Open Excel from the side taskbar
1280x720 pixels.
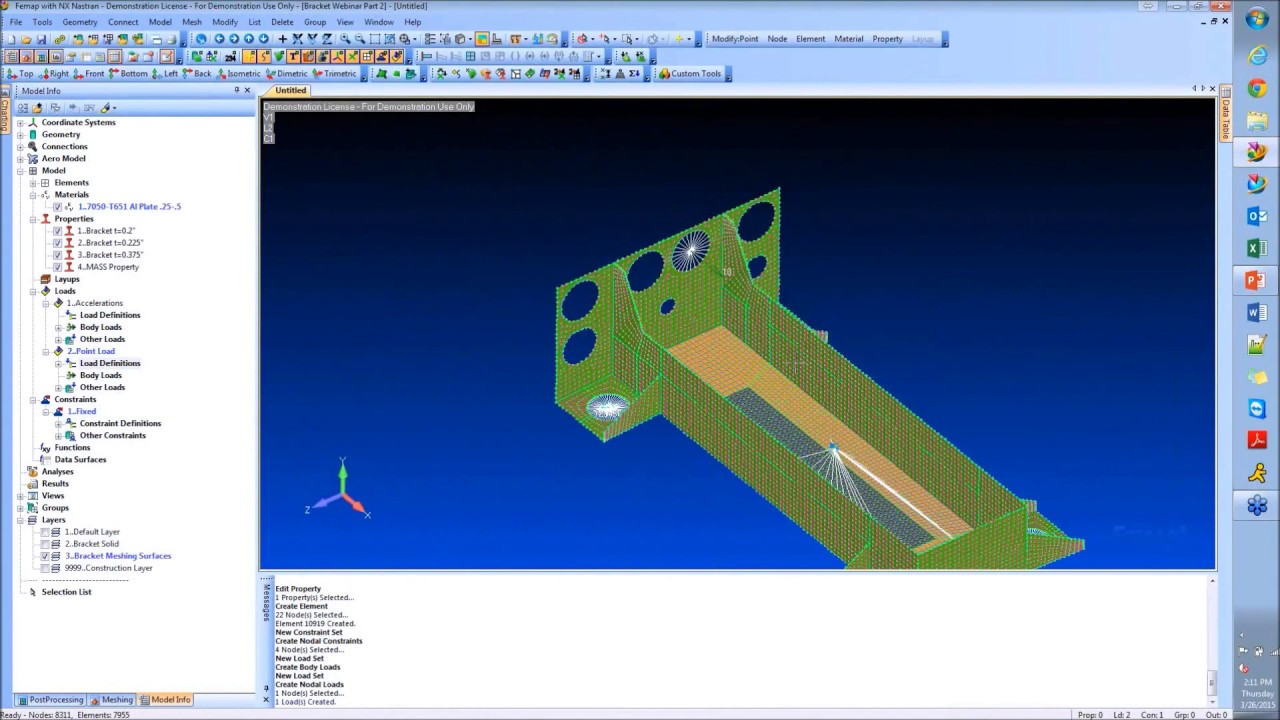pyautogui.click(x=1257, y=248)
